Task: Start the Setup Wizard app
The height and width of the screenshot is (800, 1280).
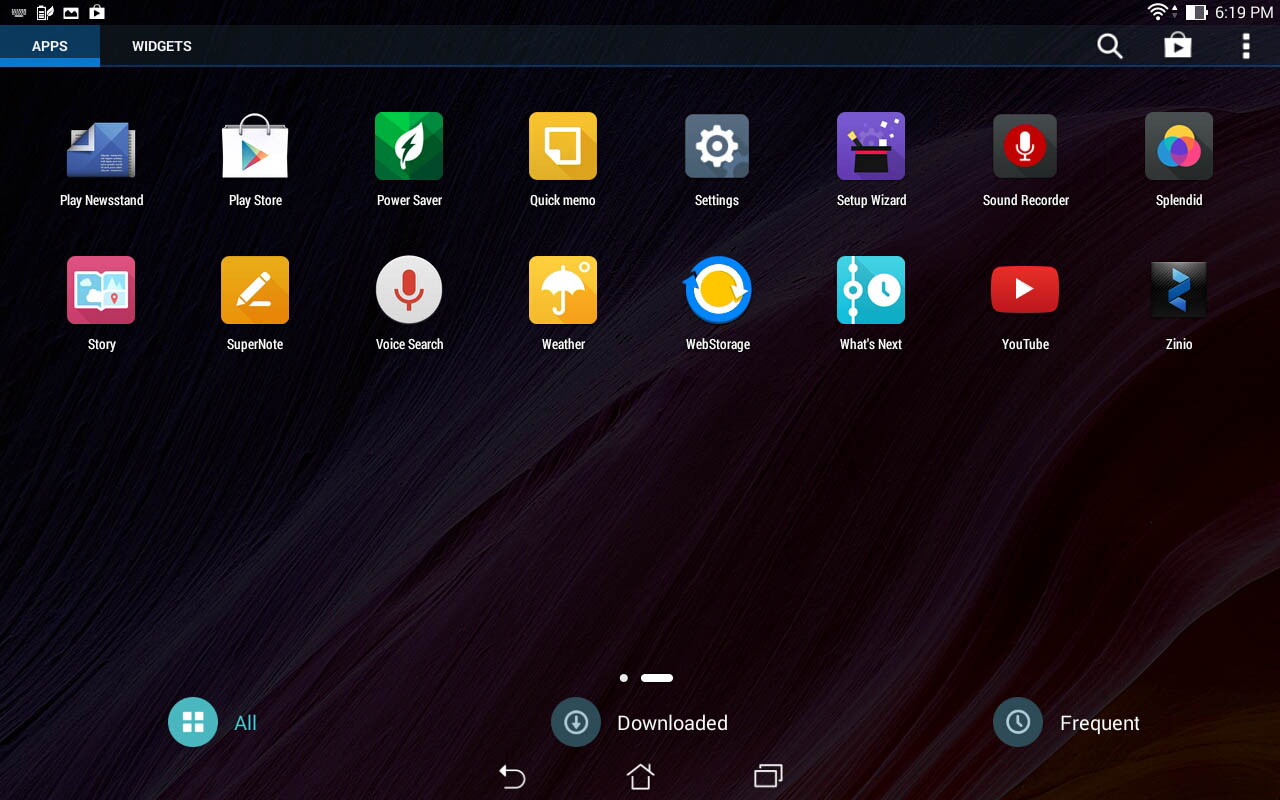Action: coord(871,160)
